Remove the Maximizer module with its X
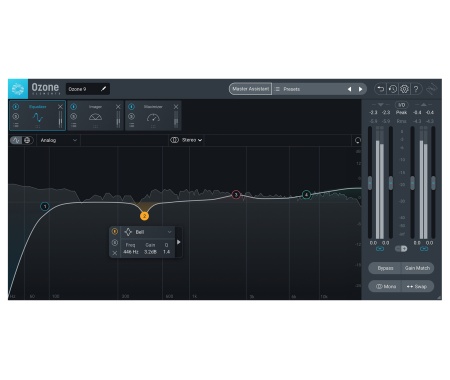Viewport: 450px width, 380px height. coord(176,107)
